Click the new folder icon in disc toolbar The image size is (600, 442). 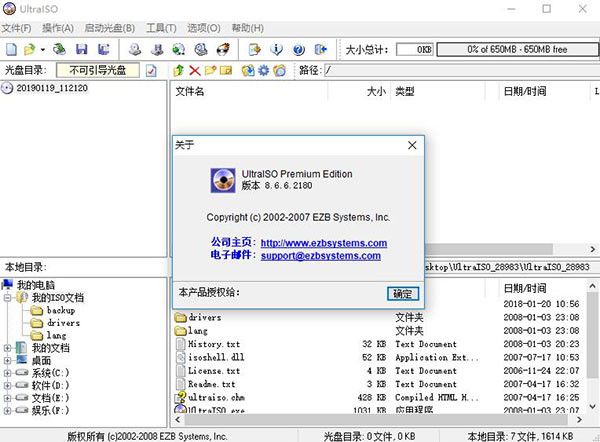[x=210, y=70]
